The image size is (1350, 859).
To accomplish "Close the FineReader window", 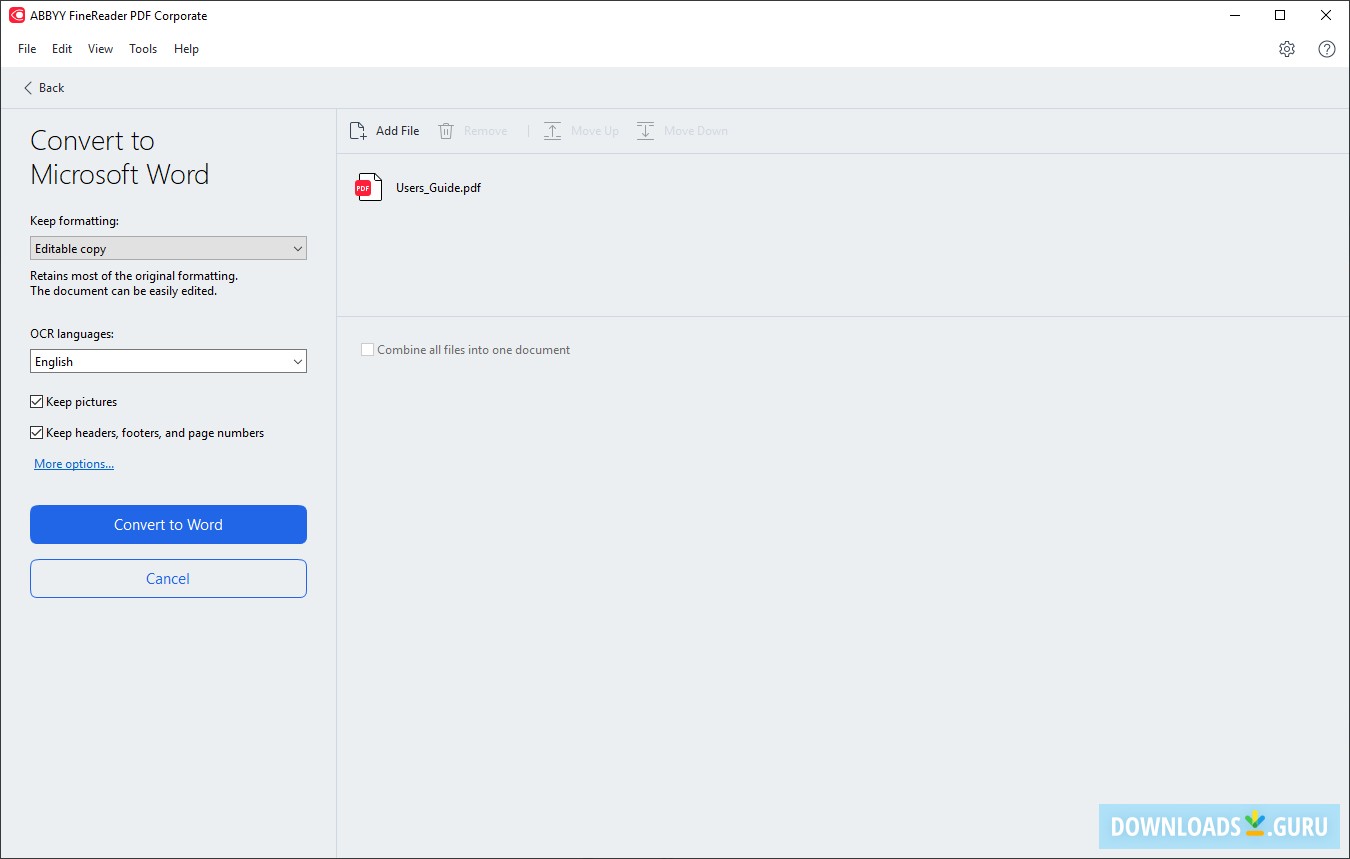I will (x=1326, y=15).
